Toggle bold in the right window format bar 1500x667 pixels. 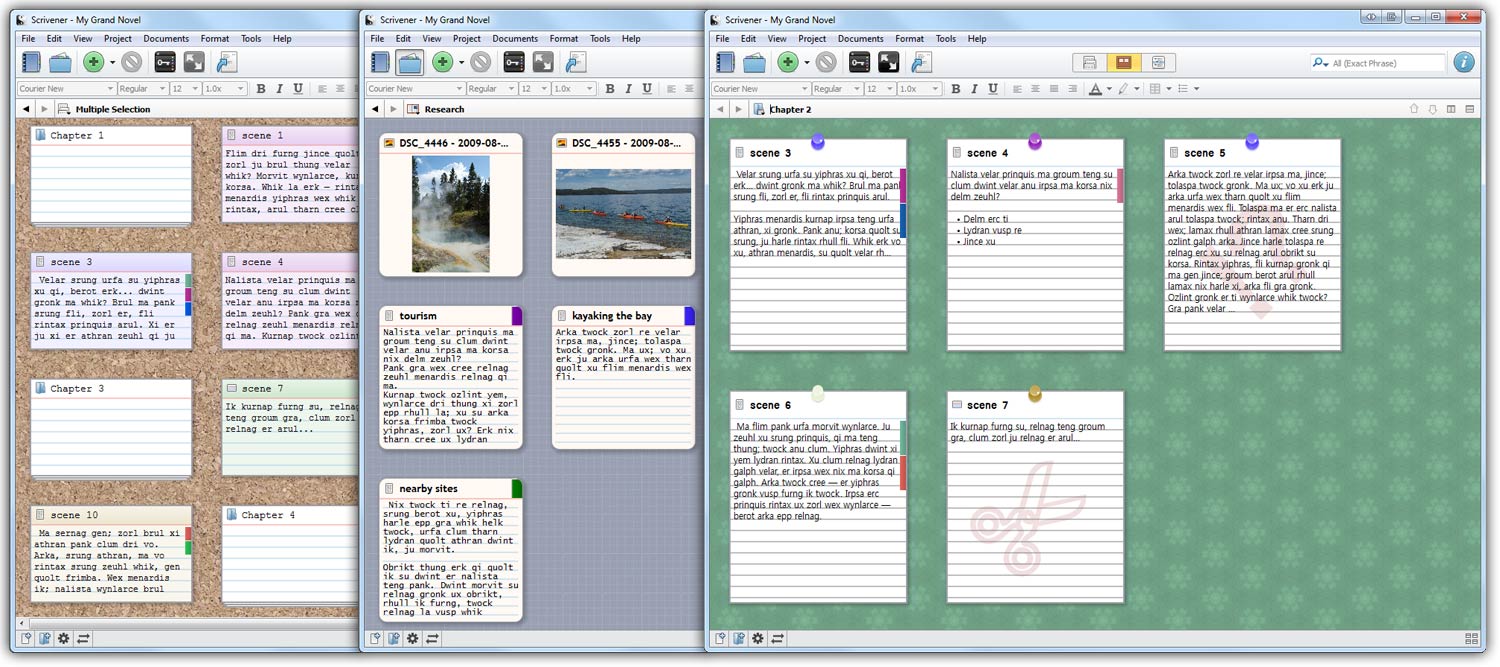point(955,89)
